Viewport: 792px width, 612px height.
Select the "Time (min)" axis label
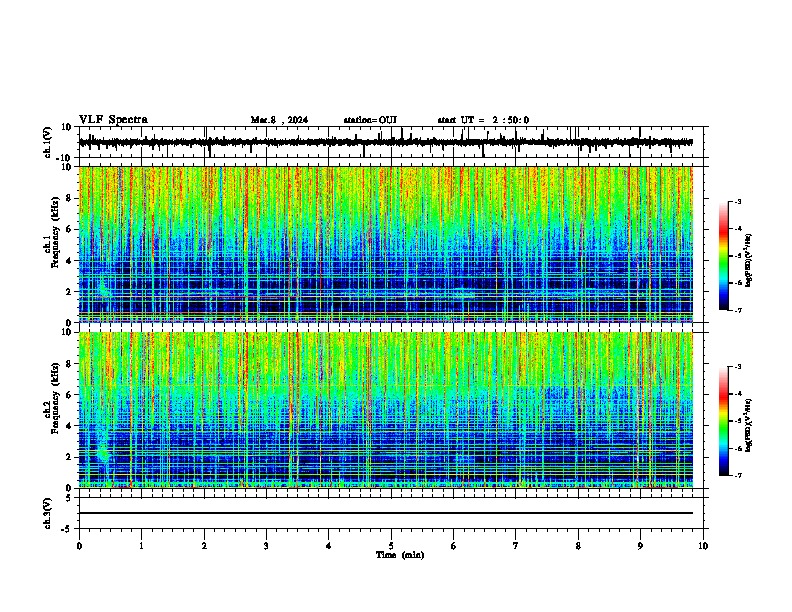coord(400,555)
